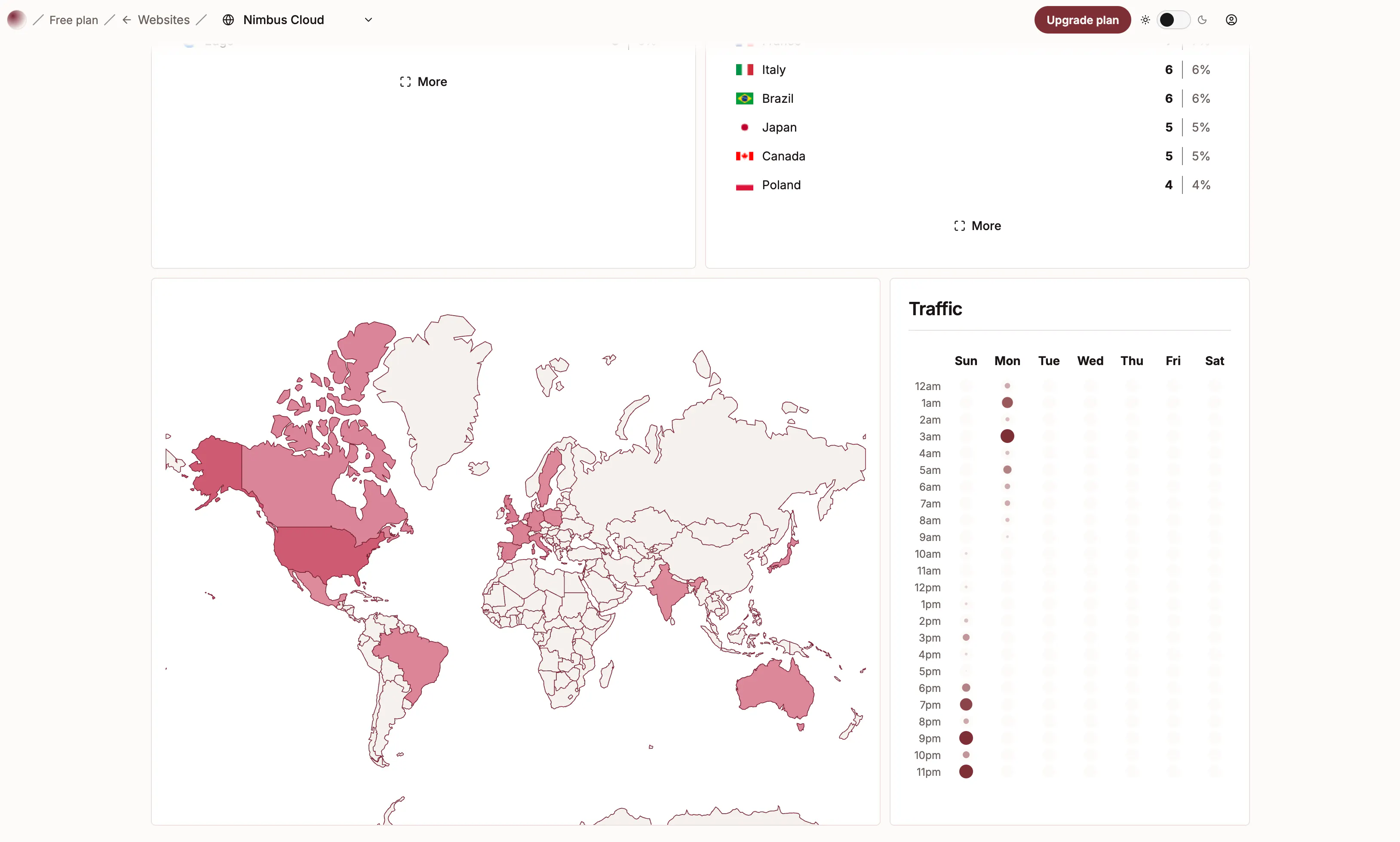Select Canada in the countries list
The width and height of the screenshot is (1400, 842).
[972, 156]
